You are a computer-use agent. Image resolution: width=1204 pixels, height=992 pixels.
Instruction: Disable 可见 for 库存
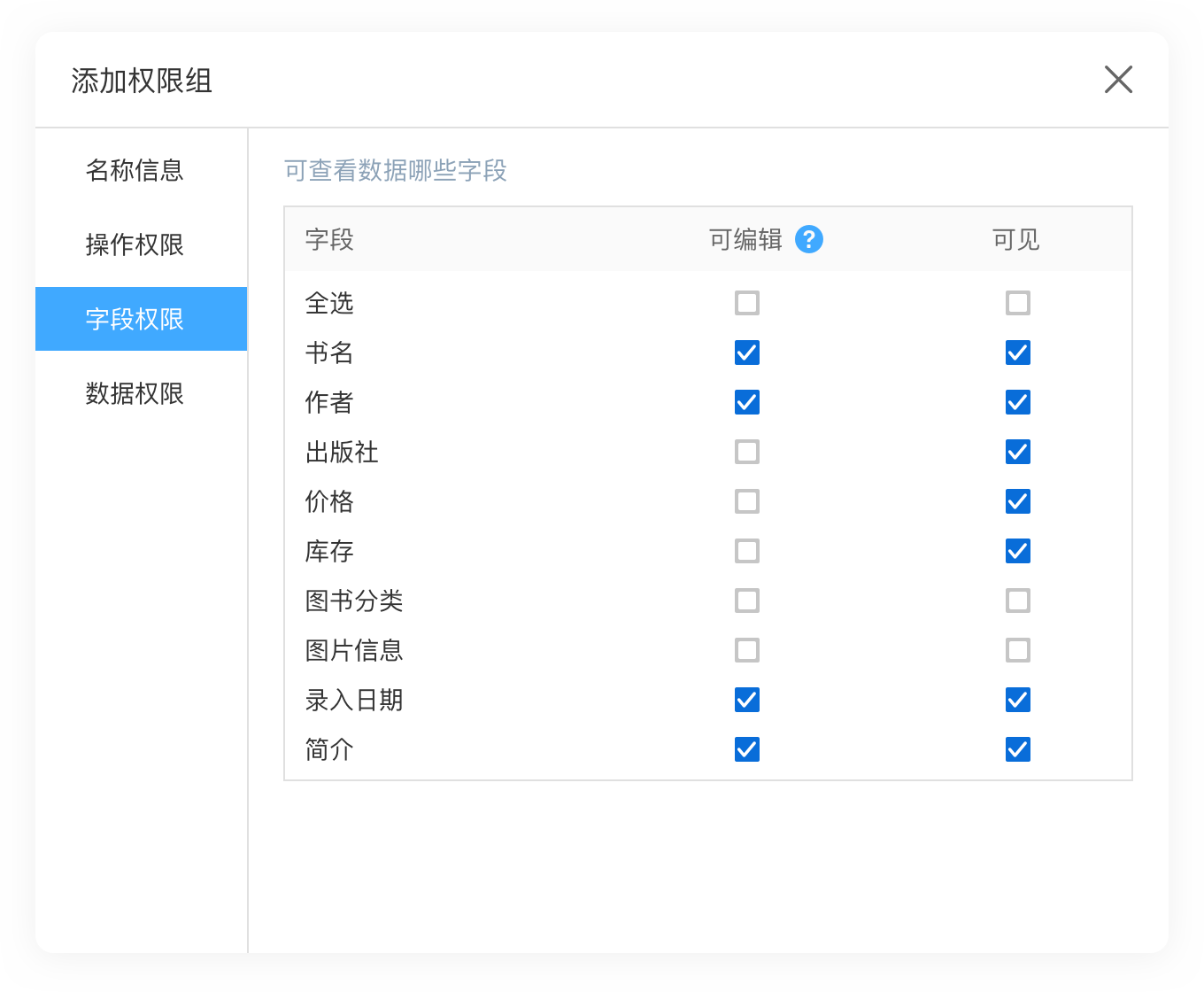pyautogui.click(x=1017, y=551)
